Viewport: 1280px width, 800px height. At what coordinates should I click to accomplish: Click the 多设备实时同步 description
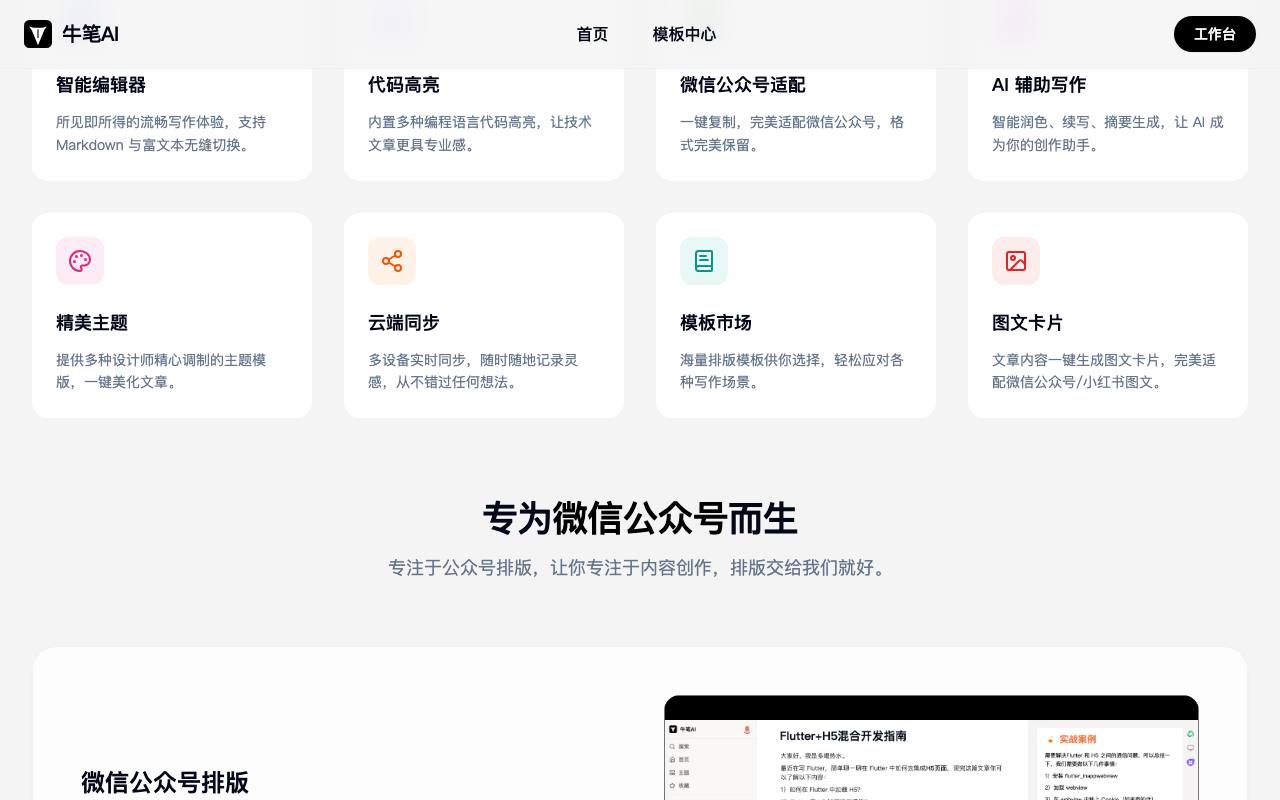click(x=473, y=371)
